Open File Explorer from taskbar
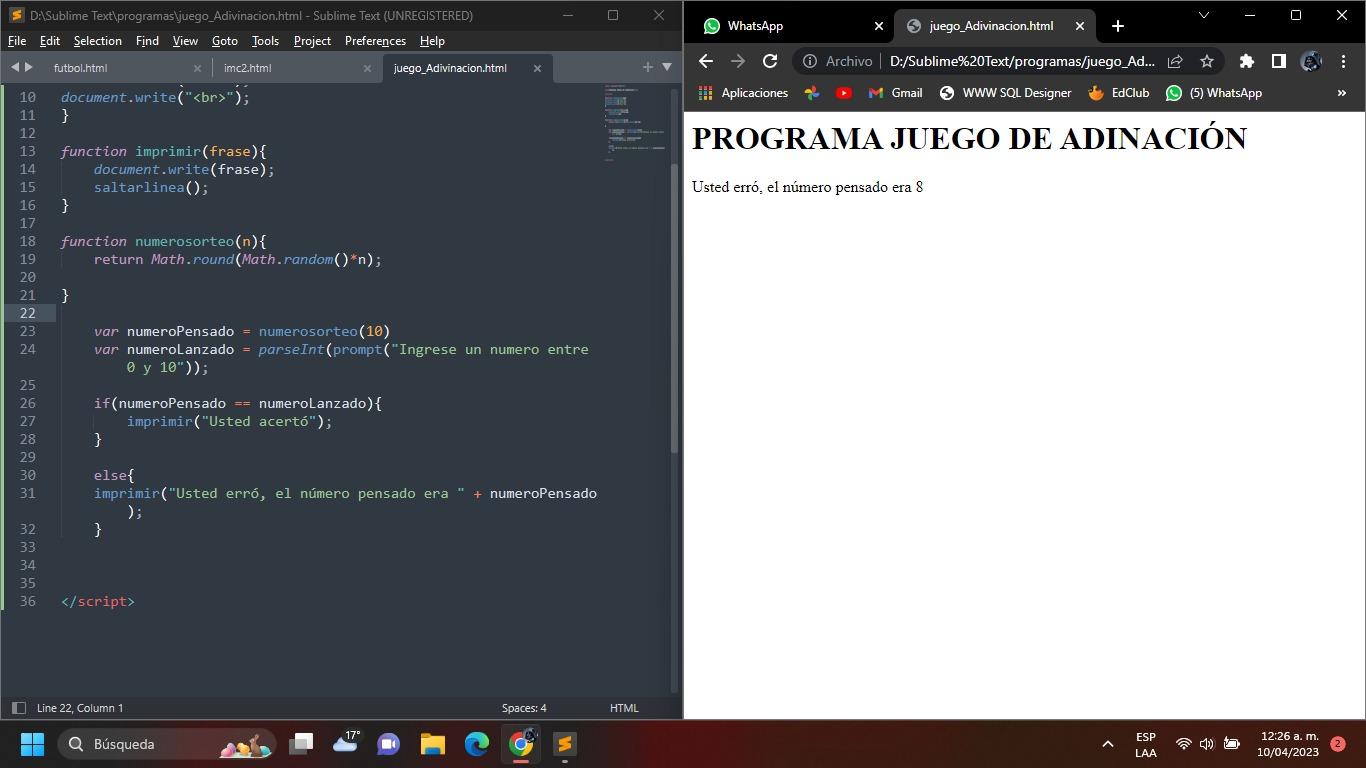The height and width of the screenshot is (768, 1366). coord(432,744)
